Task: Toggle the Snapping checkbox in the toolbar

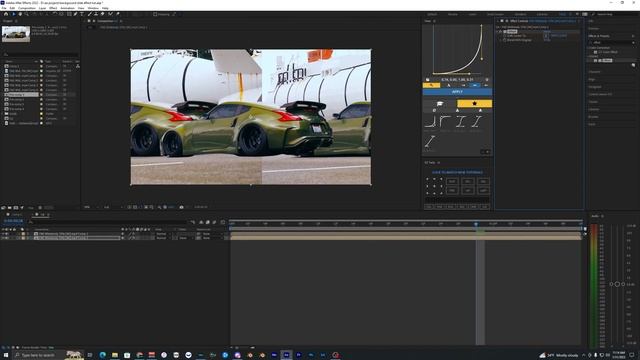Action: pos(155,14)
